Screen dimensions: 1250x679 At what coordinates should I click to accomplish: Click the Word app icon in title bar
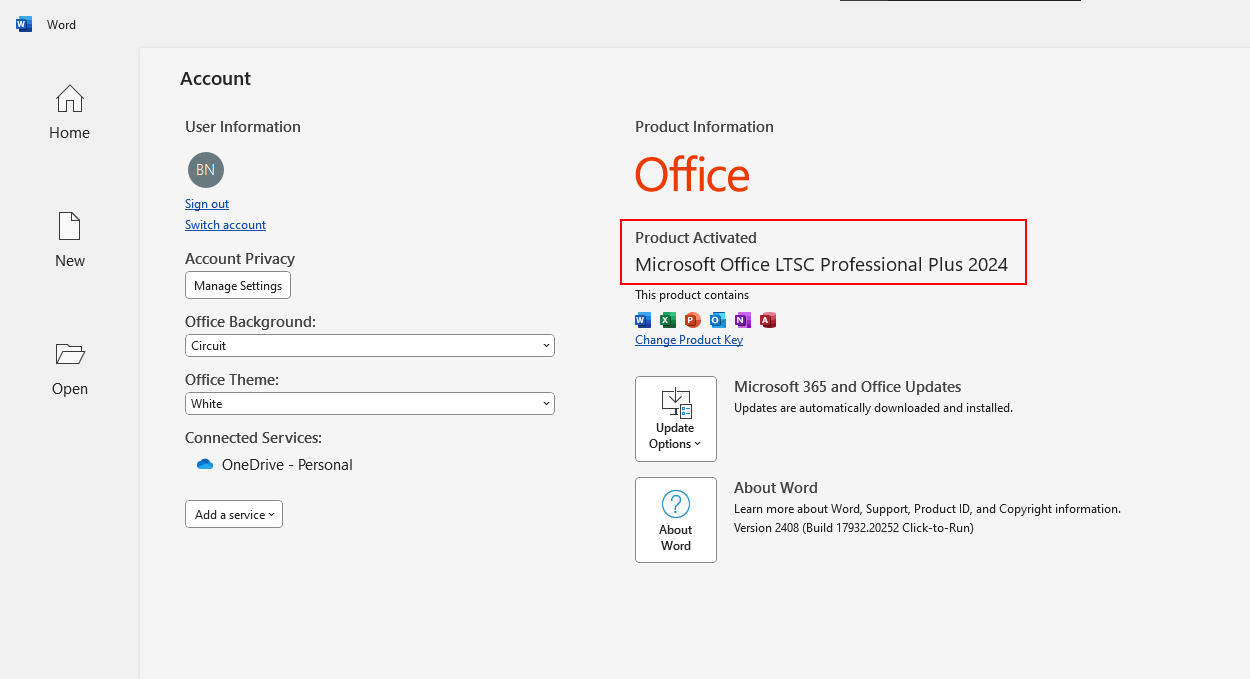click(24, 25)
